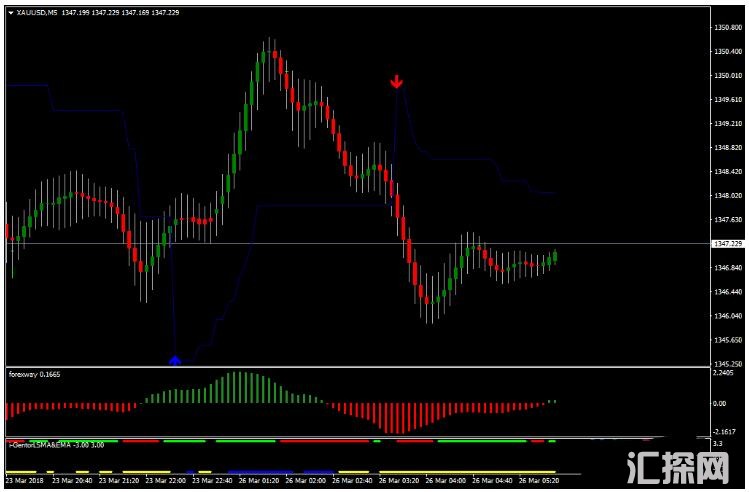Screen dimensions: 749x492
Task: Click the 1350.400 price scale label
Action: [x=728, y=52]
